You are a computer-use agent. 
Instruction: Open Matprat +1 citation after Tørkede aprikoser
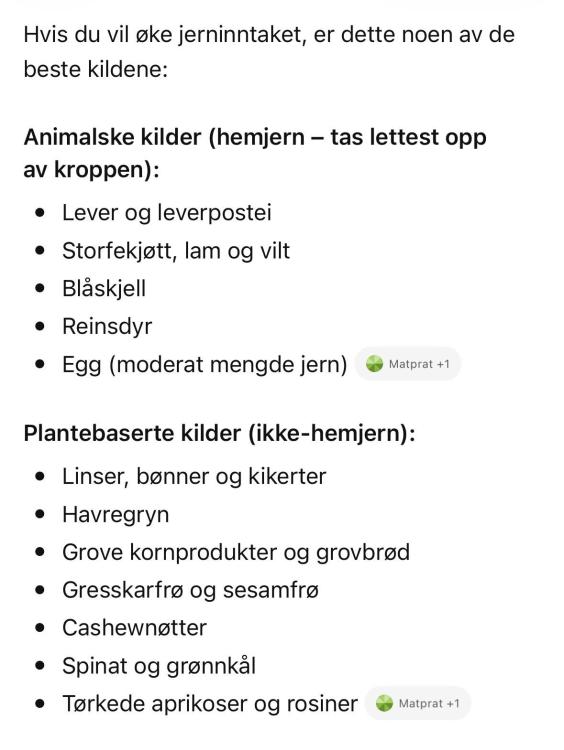[418, 703]
